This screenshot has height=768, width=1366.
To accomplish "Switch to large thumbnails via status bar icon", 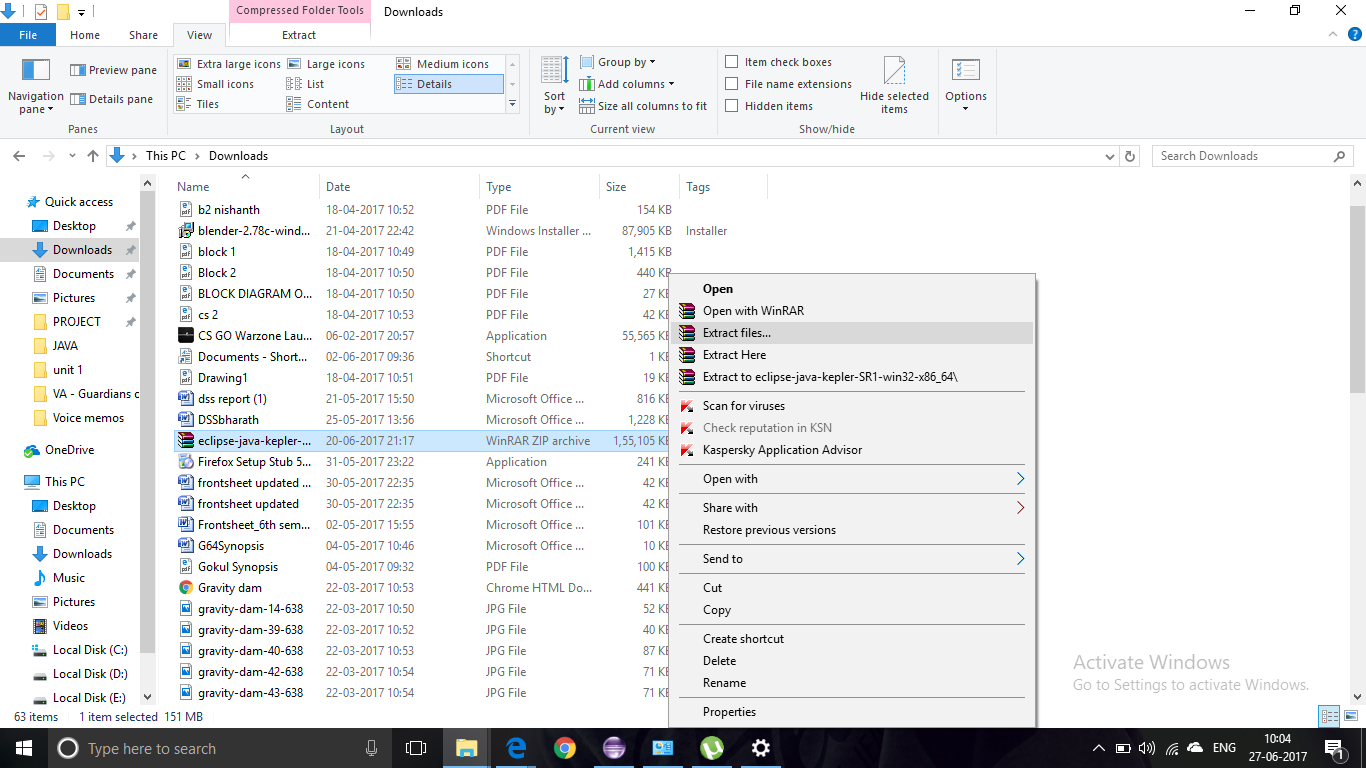I will tap(1351, 716).
